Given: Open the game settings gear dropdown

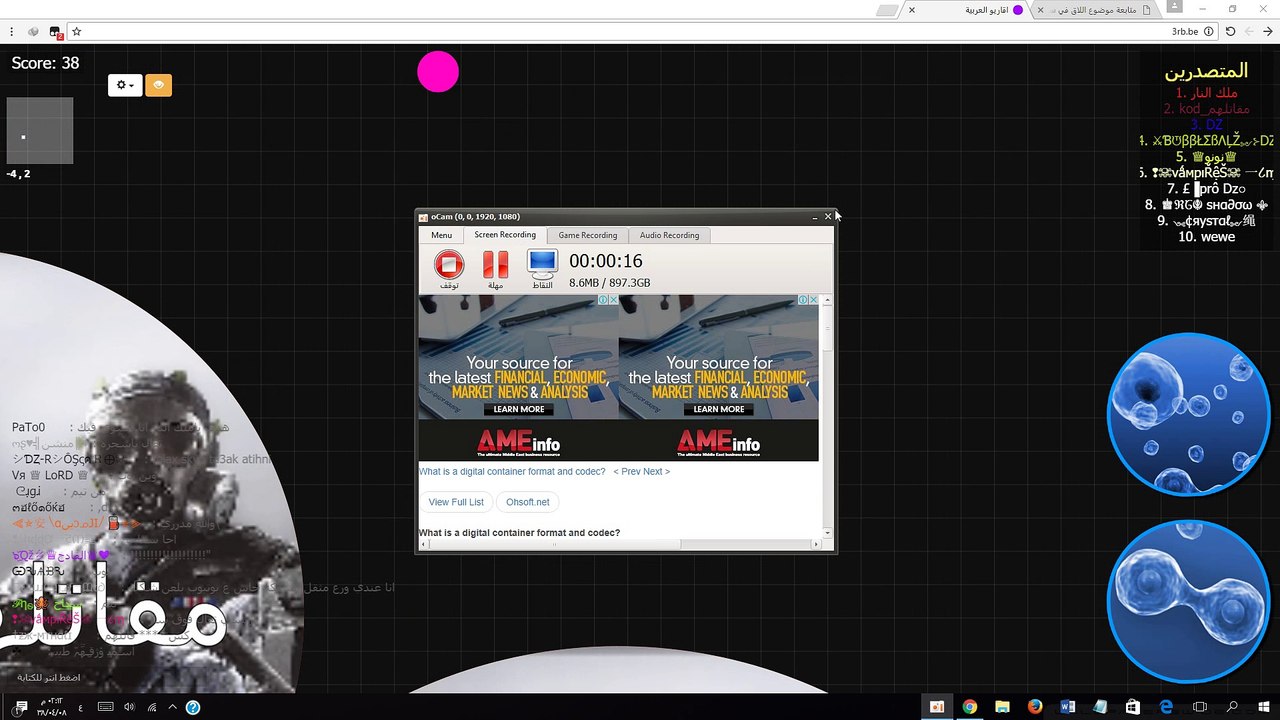Looking at the screenshot, I should tap(125, 85).
